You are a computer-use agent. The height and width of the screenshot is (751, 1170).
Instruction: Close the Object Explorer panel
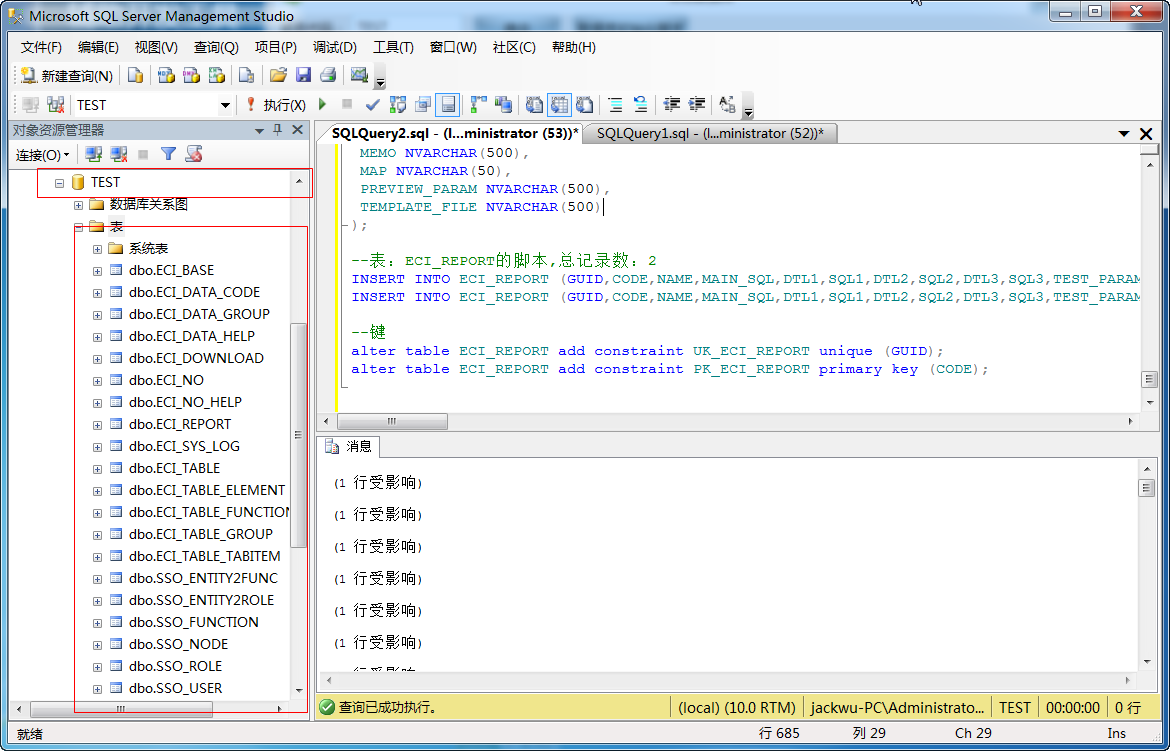298,130
